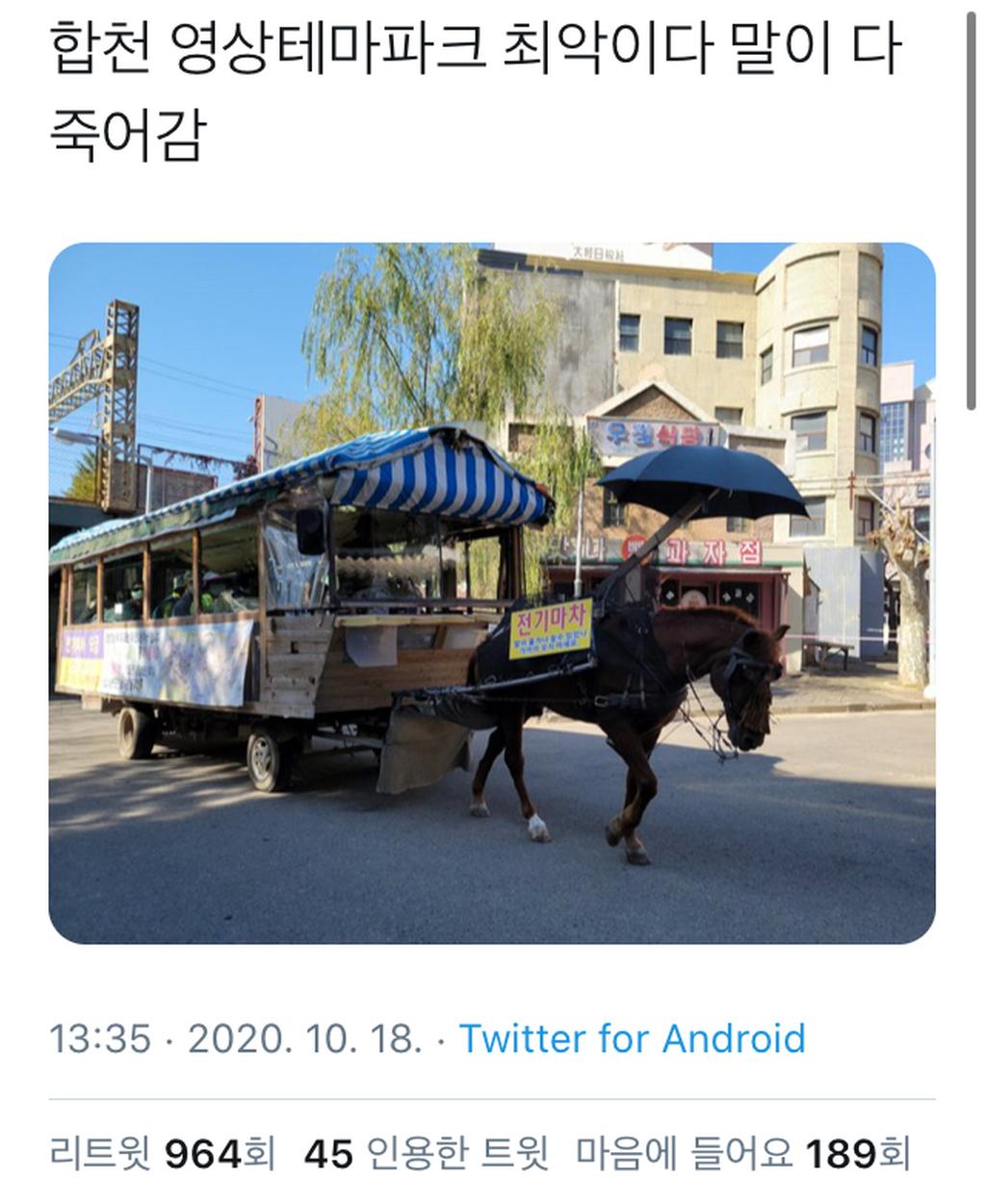This screenshot has width=986, height=1204.
Task: Open the Twitter for Android source link
Action: pos(632,1039)
